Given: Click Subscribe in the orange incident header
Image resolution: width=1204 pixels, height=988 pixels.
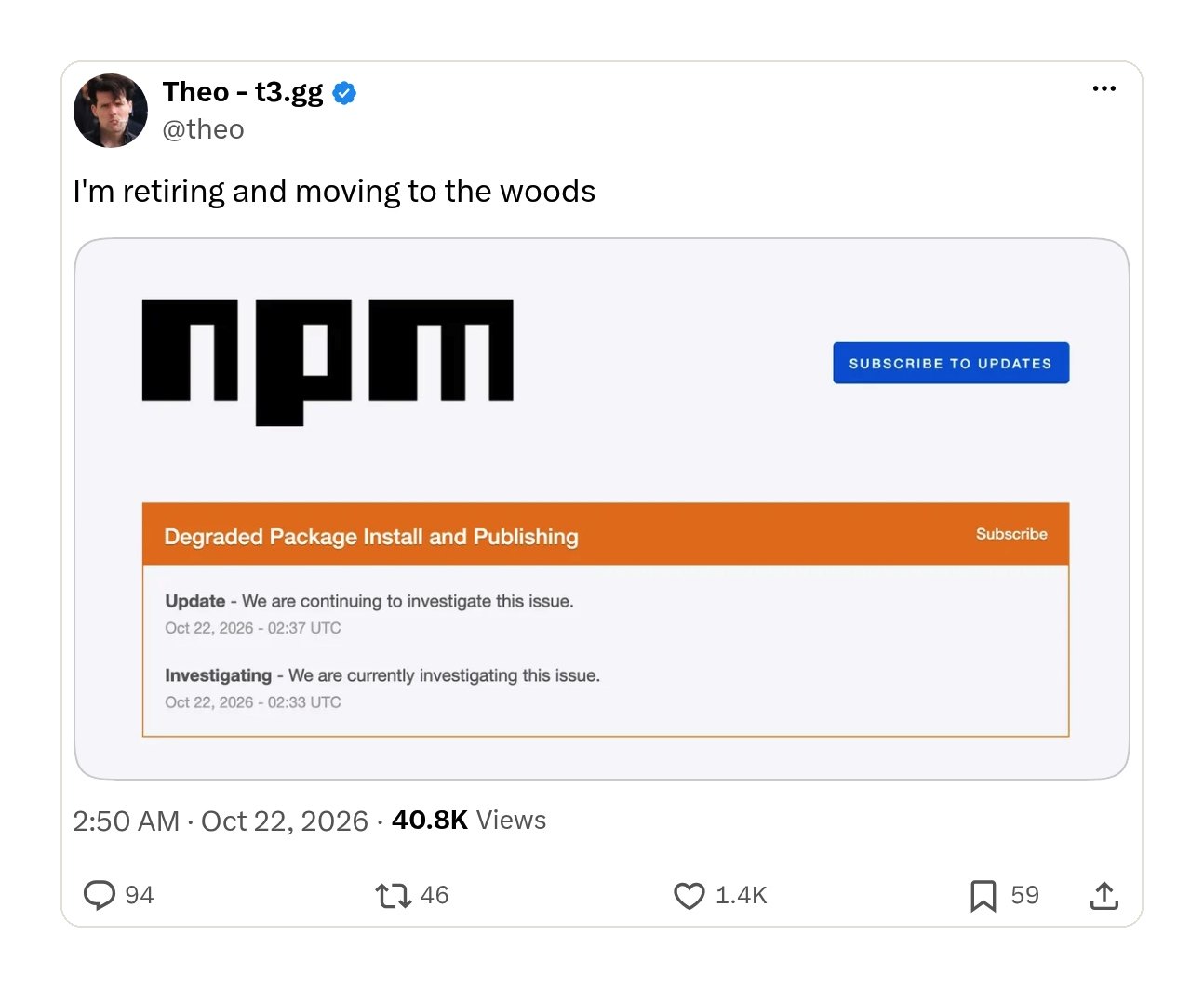Looking at the screenshot, I should tap(1011, 534).
